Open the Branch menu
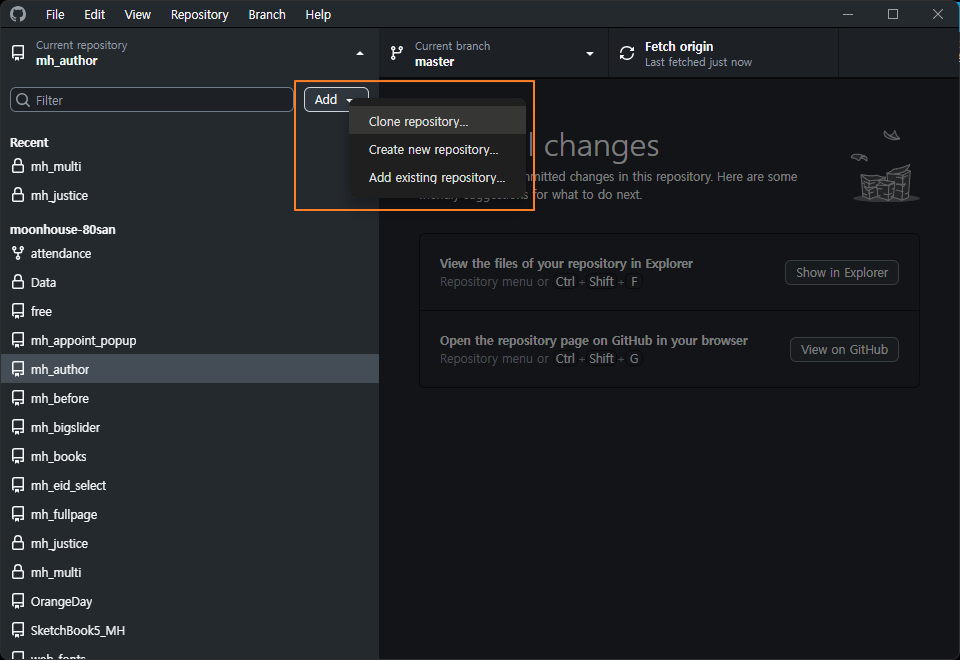 (x=267, y=14)
